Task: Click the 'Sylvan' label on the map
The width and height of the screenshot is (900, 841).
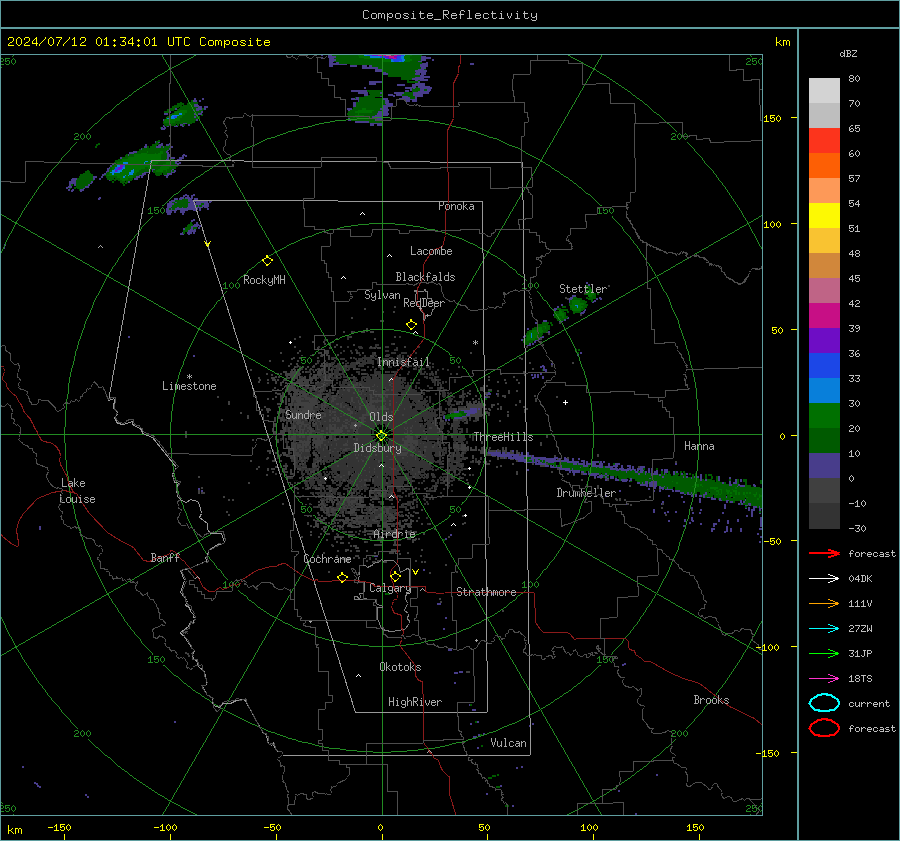Action: (382, 295)
